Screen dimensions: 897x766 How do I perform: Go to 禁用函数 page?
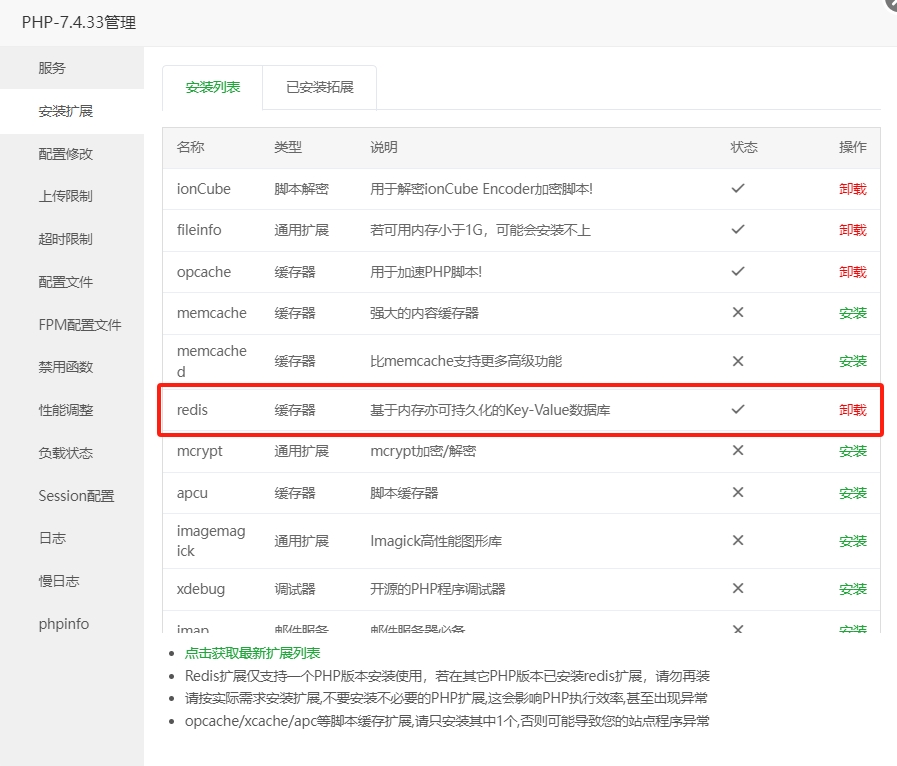[65, 367]
